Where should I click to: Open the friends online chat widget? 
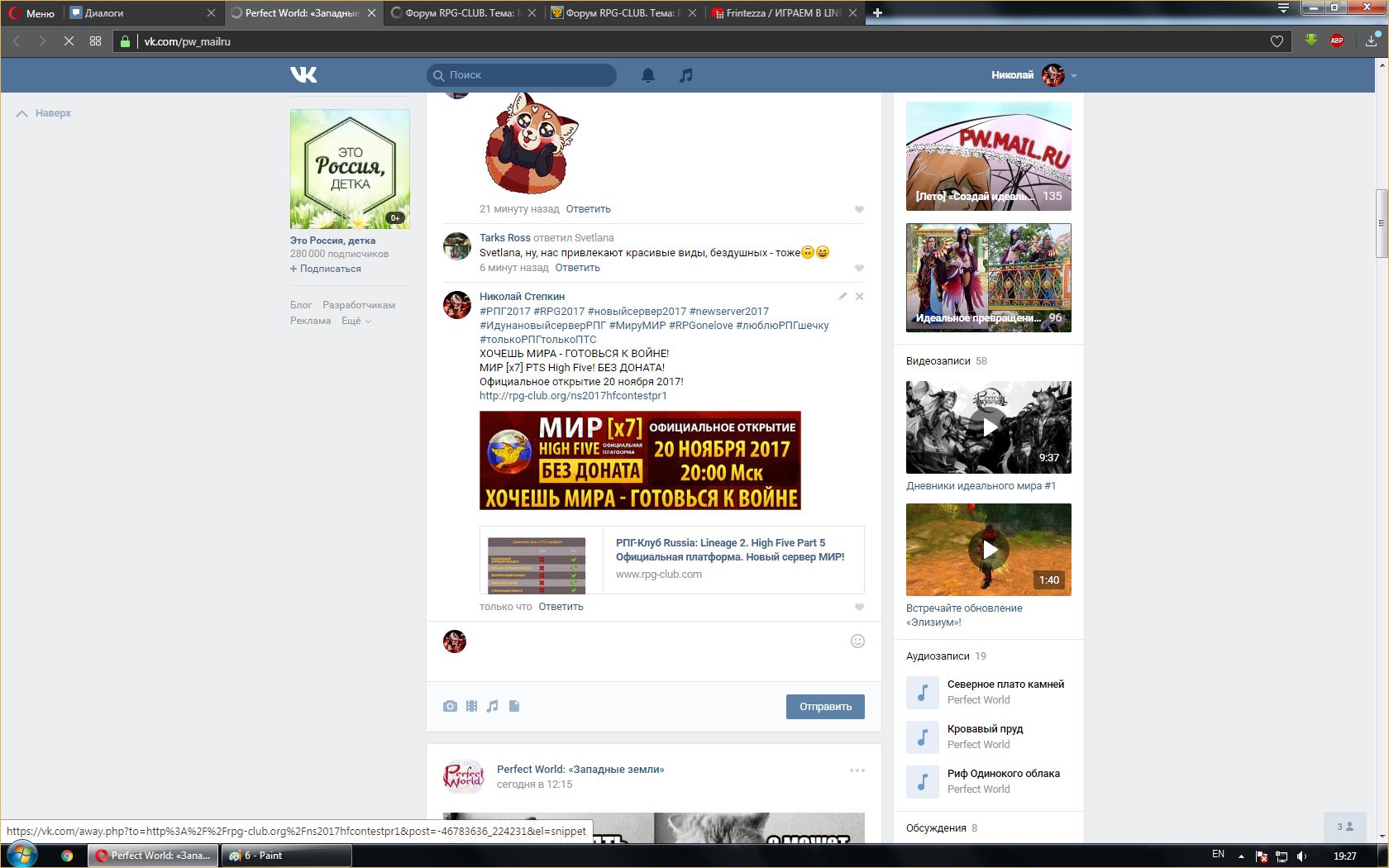click(1345, 827)
